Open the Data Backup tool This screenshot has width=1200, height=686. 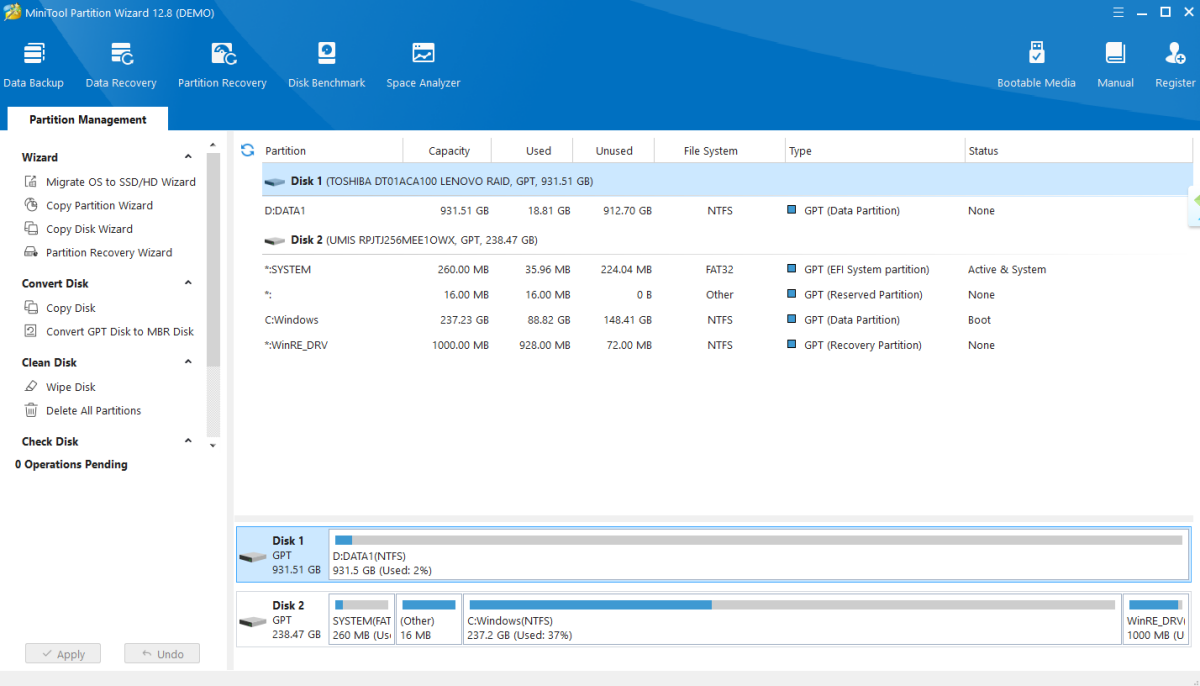34,65
